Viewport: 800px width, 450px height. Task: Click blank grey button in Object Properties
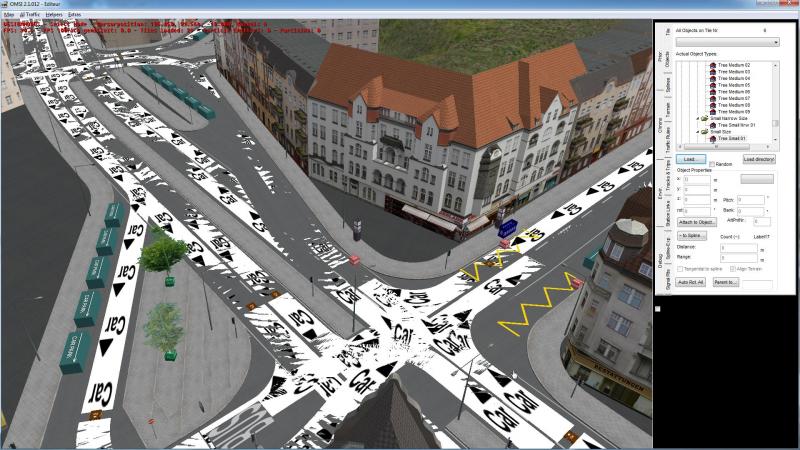[x=757, y=179]
